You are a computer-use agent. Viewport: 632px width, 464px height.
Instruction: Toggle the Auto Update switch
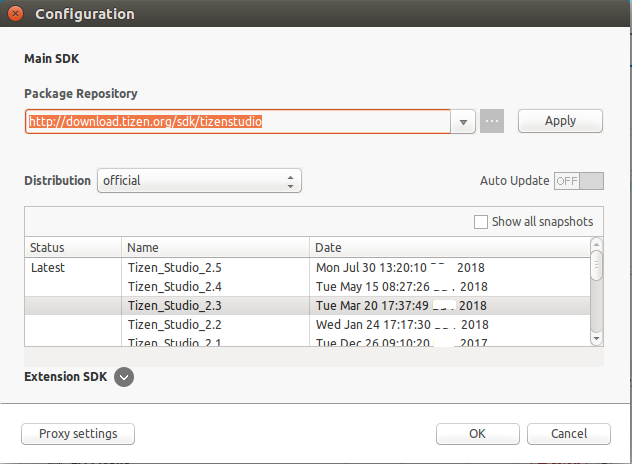pyautogui.click(x=579, y=181)
